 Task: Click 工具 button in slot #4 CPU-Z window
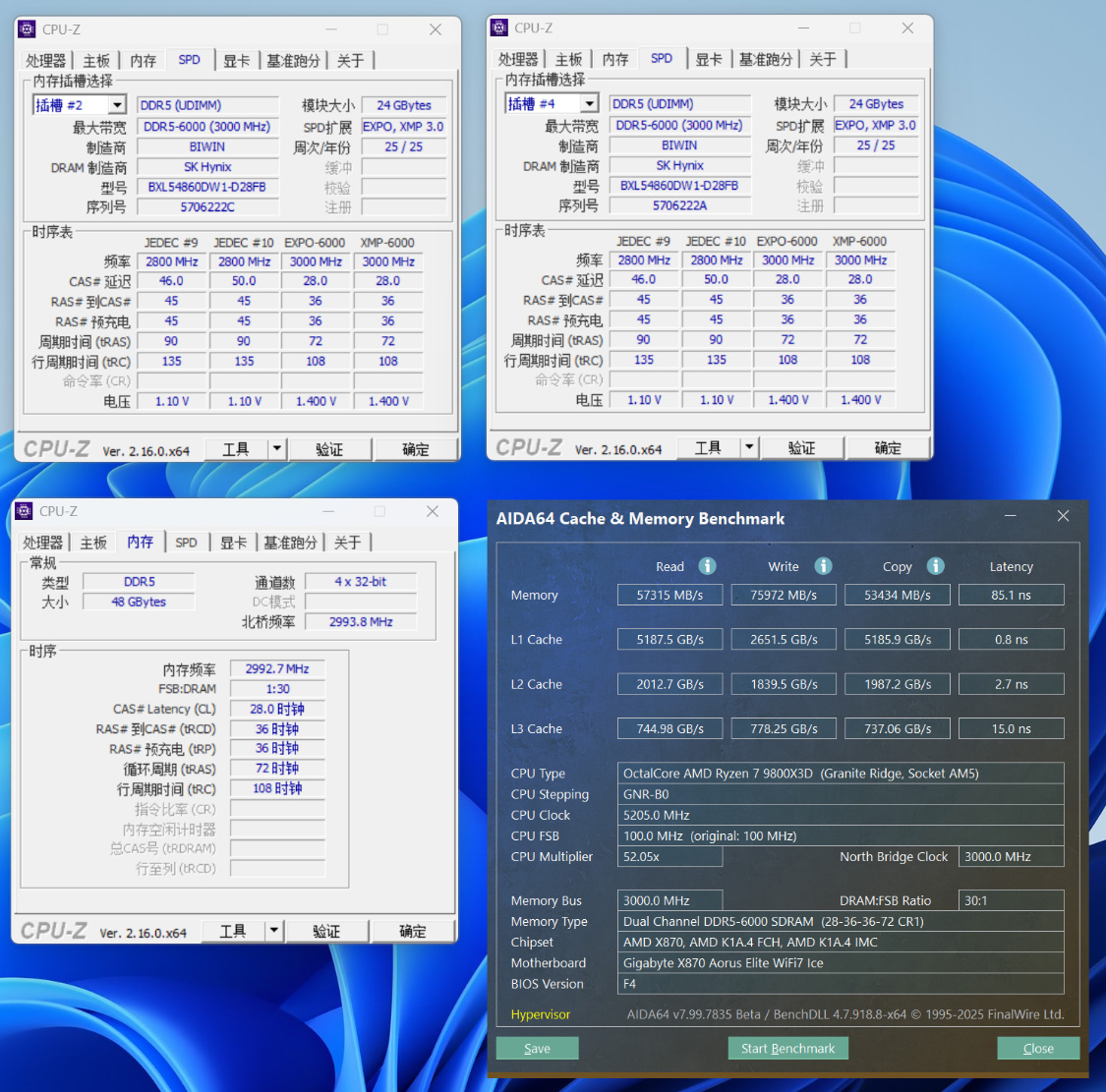[709, 448]
